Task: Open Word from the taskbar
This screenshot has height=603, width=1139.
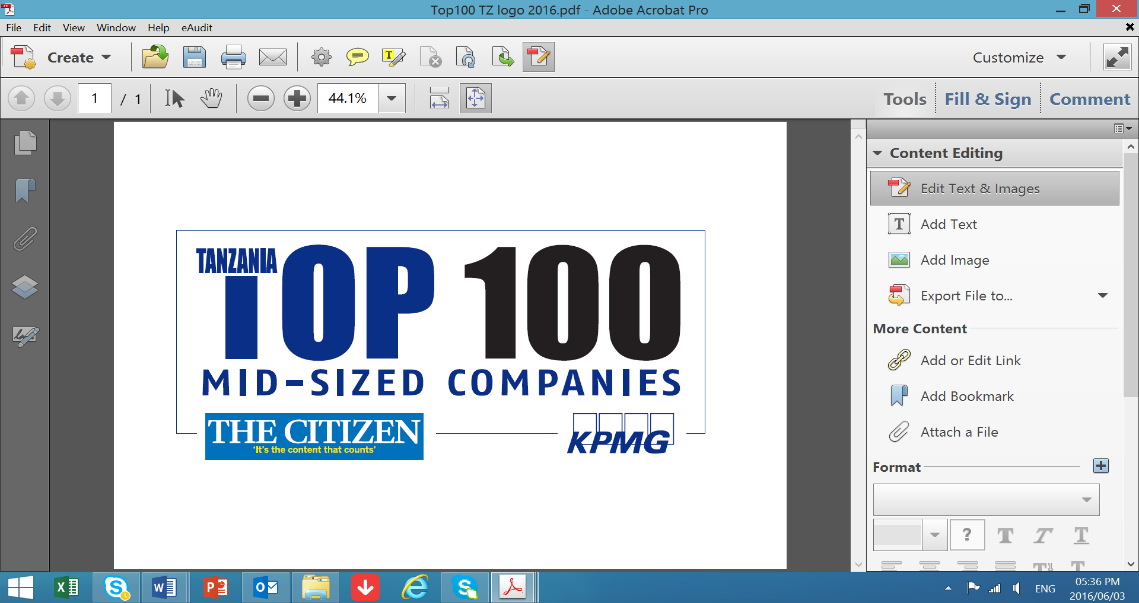Action: coord(164,587)
